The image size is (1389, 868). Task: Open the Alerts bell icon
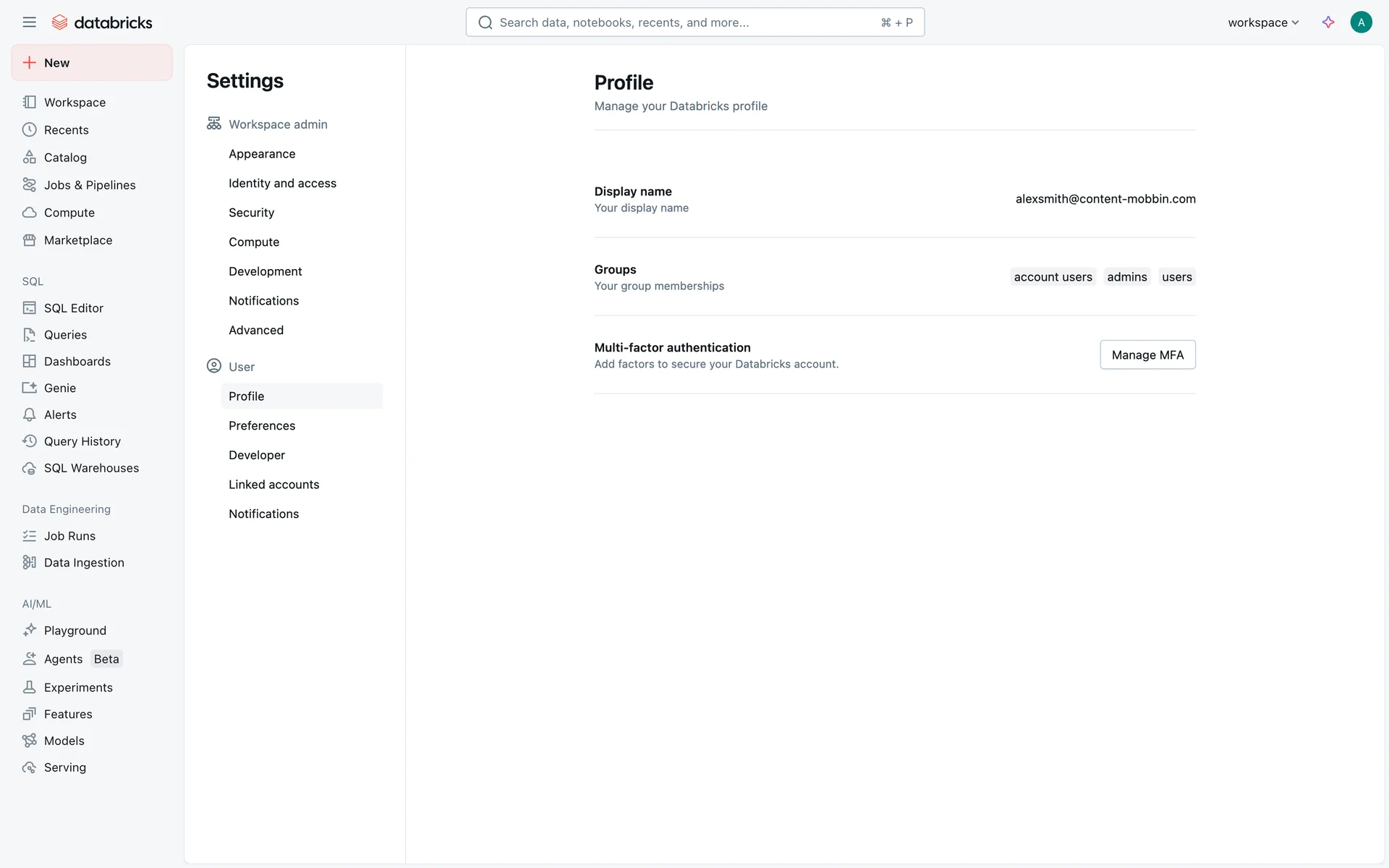(x=29, y=415)
